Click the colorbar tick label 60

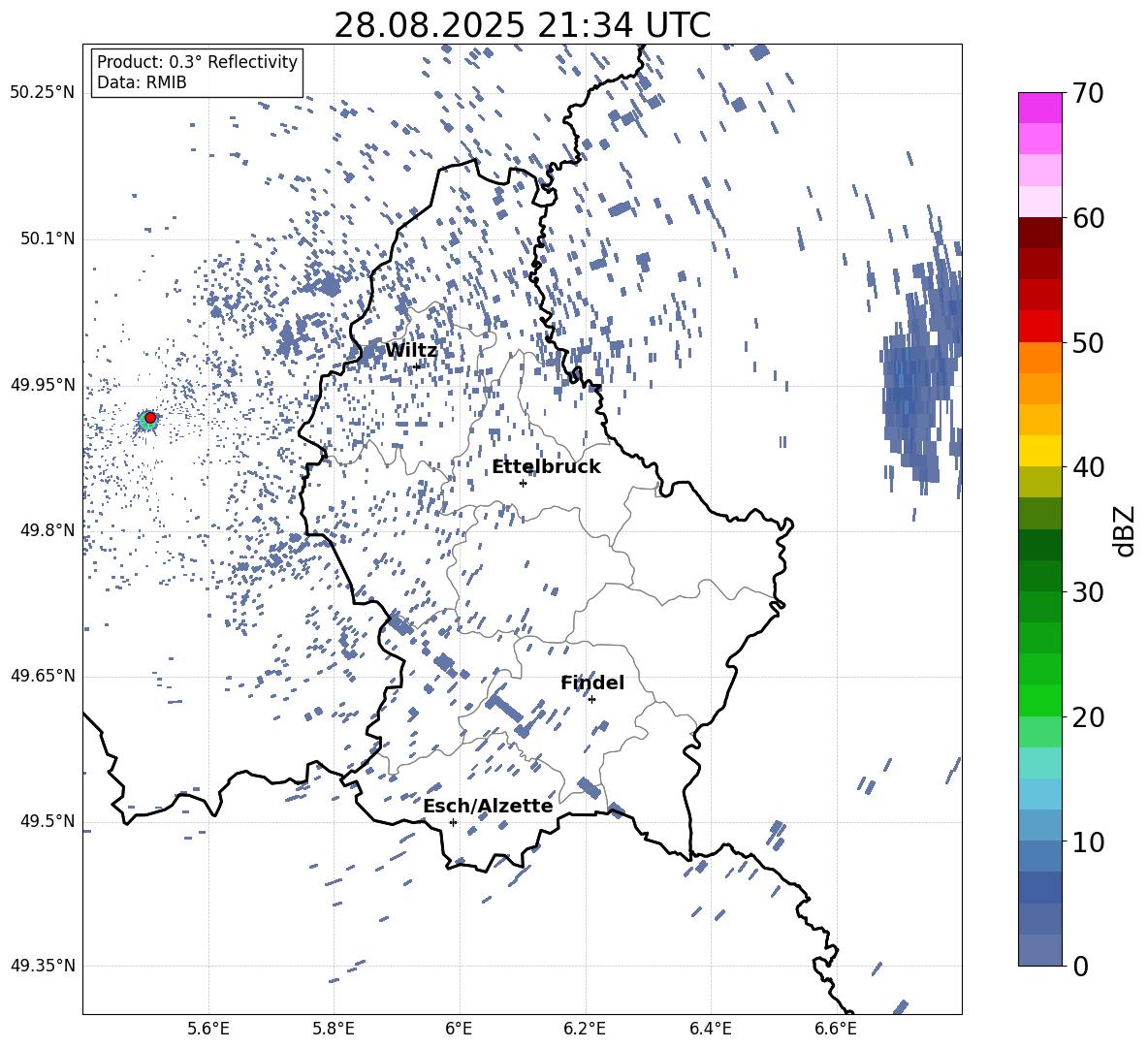[x=1088, y=218]
